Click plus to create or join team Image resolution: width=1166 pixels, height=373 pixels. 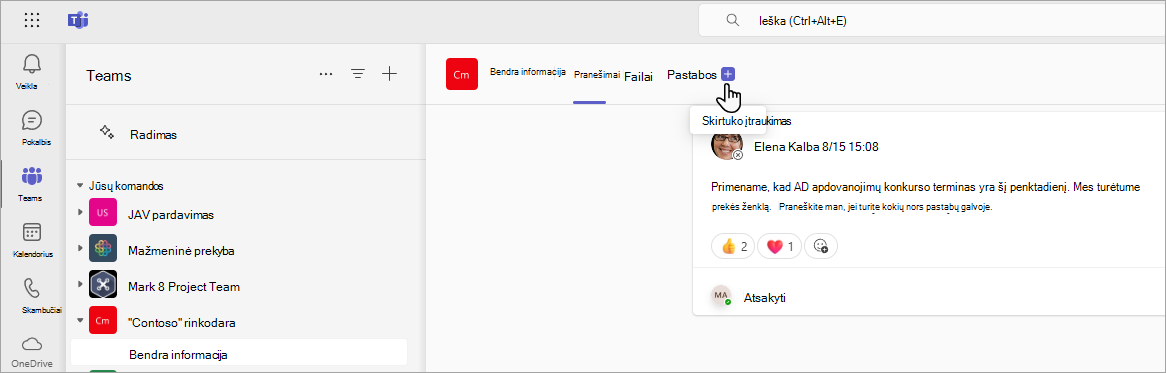click(x=390, y=74)
